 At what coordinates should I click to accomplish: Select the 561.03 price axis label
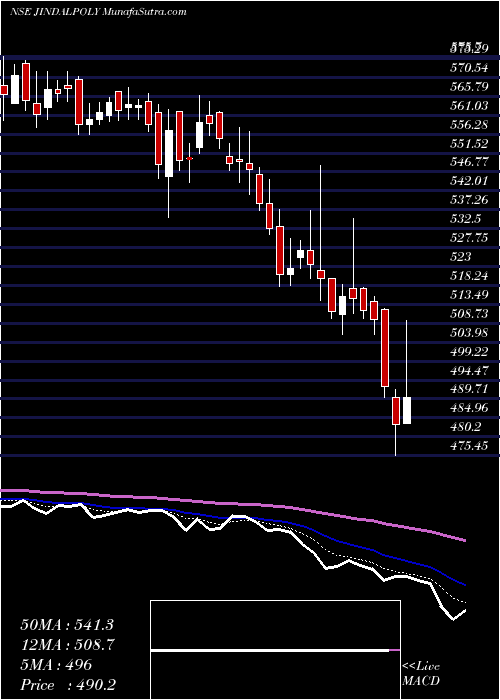tap(469, 106)
